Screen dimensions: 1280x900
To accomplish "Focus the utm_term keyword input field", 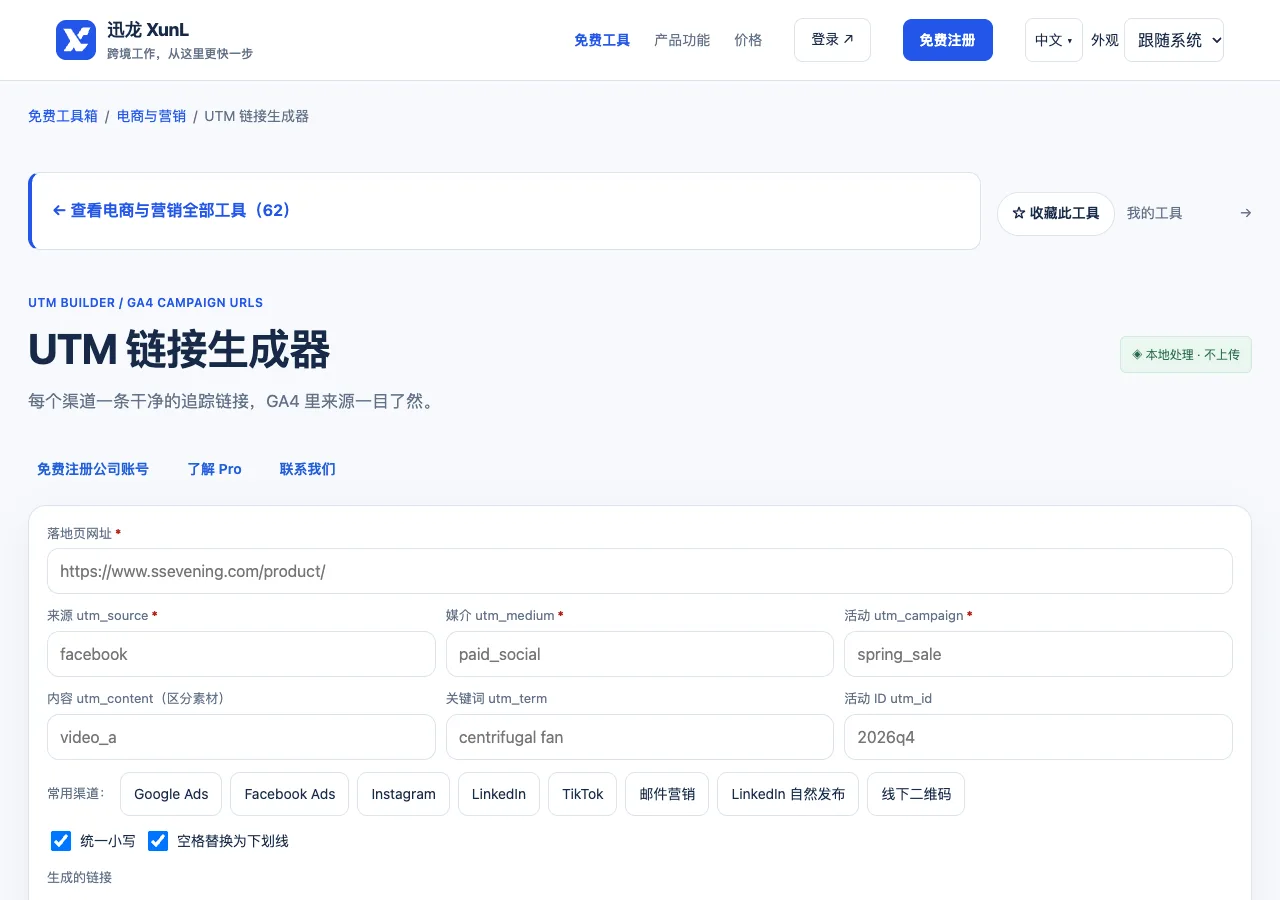I will [x=640, y=737].
